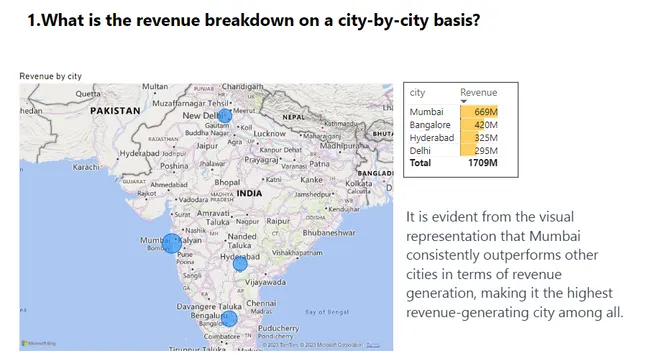Viewport: 650px width, 364px height.
Task: Click the Revenue column header
Action: pyautogui.click(x=478, y=92)
